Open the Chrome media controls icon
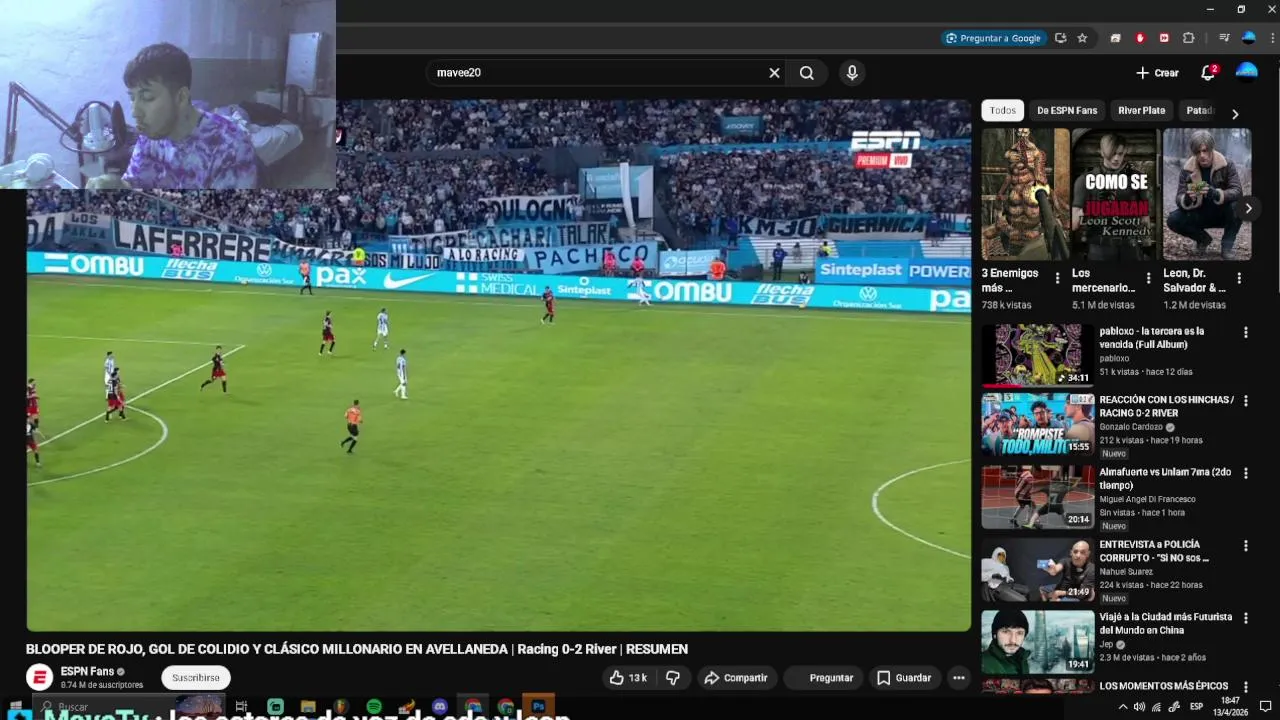1280x720 pixels. pyautogui.click(x=1224, y=38)
